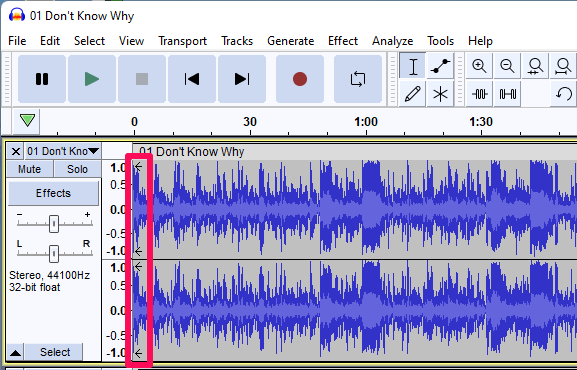
Task: Fit selection to width zoom icon
Action: (535, 66)
